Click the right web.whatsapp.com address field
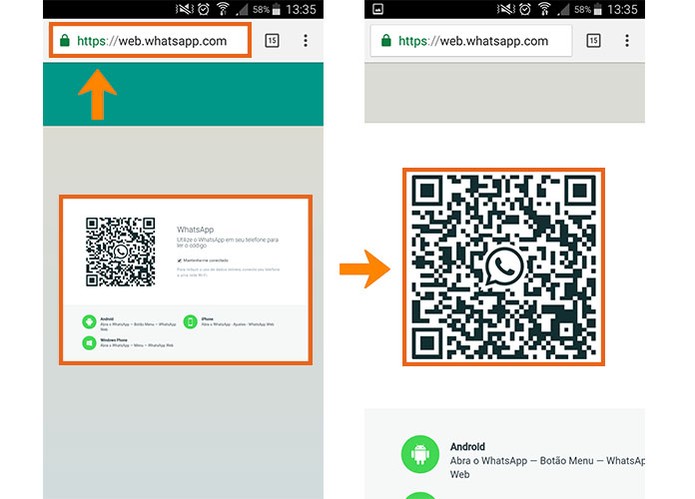The width and height of the screenshot is (695, 499). click(x=471, y=40)
